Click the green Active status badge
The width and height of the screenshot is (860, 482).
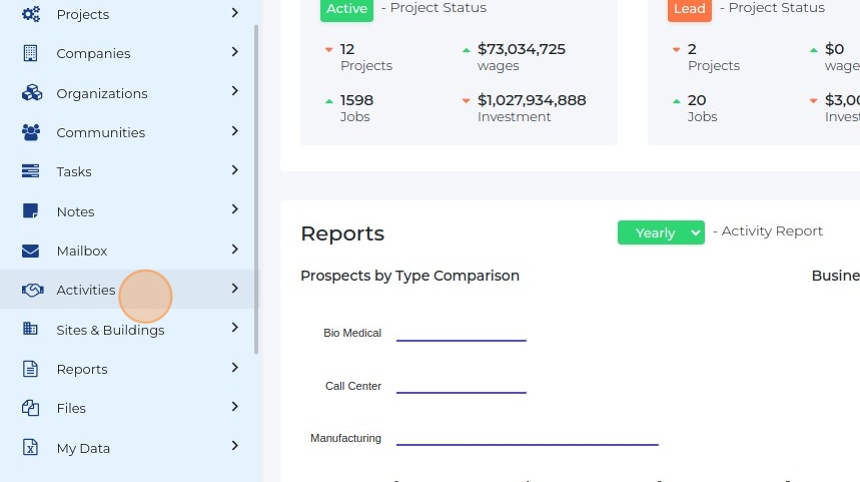(347, 9)
